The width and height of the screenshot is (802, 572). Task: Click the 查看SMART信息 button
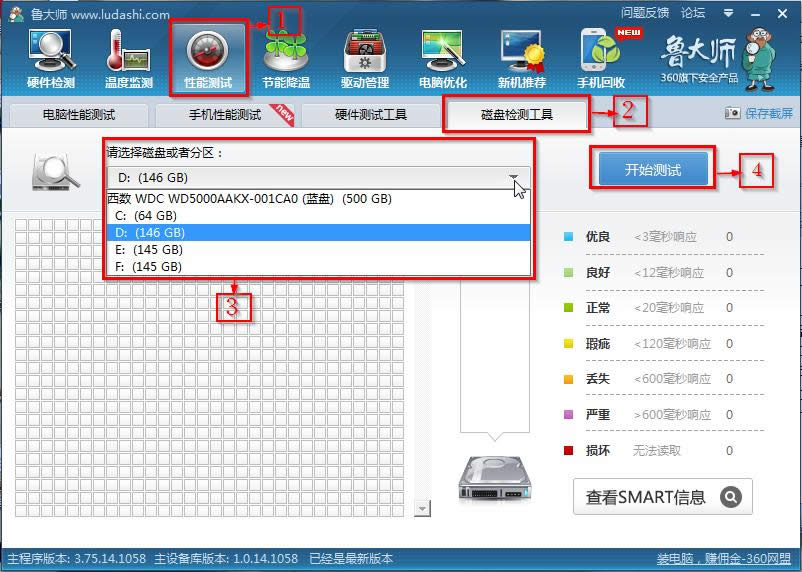663,497
